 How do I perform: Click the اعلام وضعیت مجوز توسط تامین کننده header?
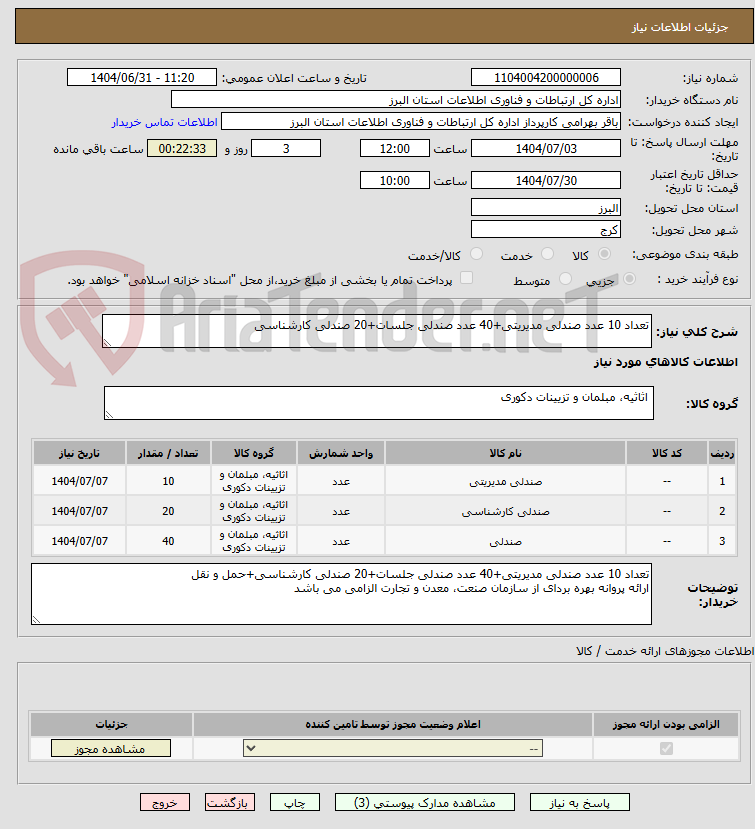393,724
